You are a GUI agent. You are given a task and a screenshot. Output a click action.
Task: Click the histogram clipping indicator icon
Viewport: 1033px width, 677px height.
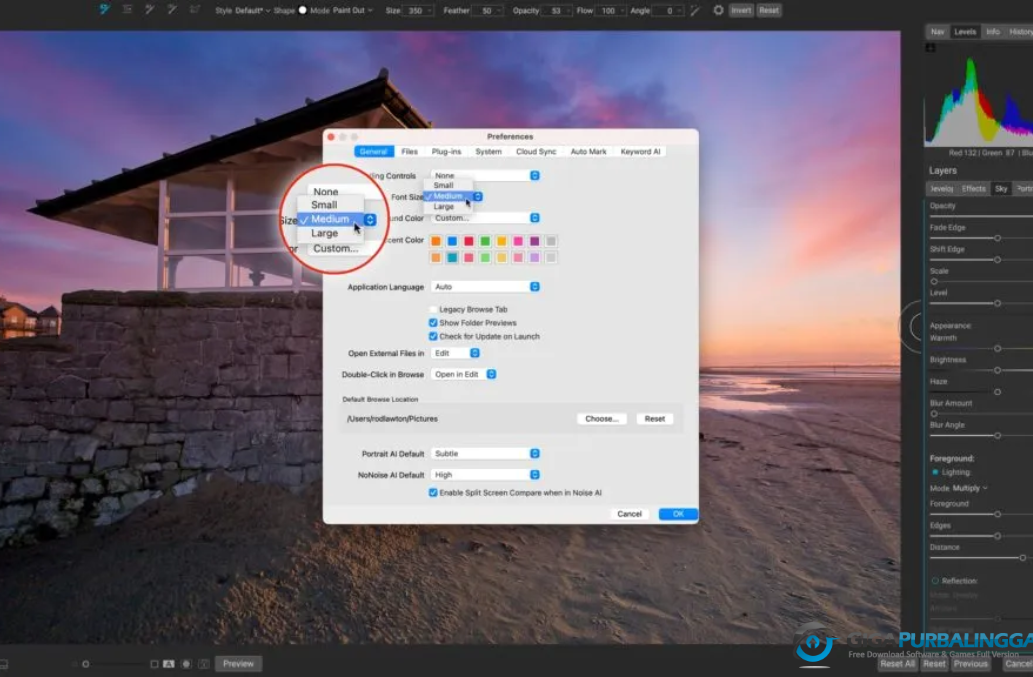point(930,47)
